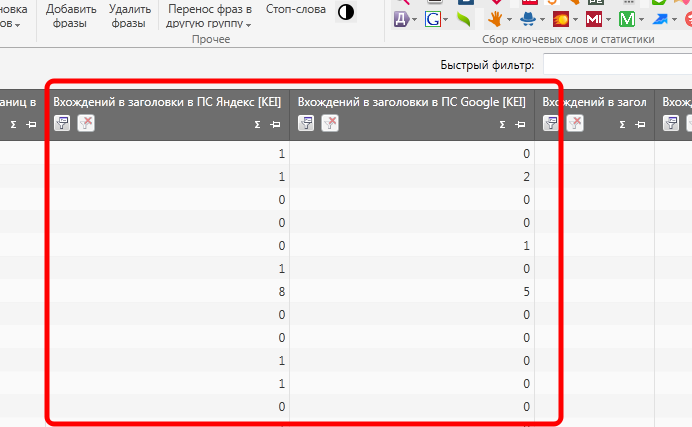Click the green leaf toolbar icon
Screen dimensions: 692x427
463,19
